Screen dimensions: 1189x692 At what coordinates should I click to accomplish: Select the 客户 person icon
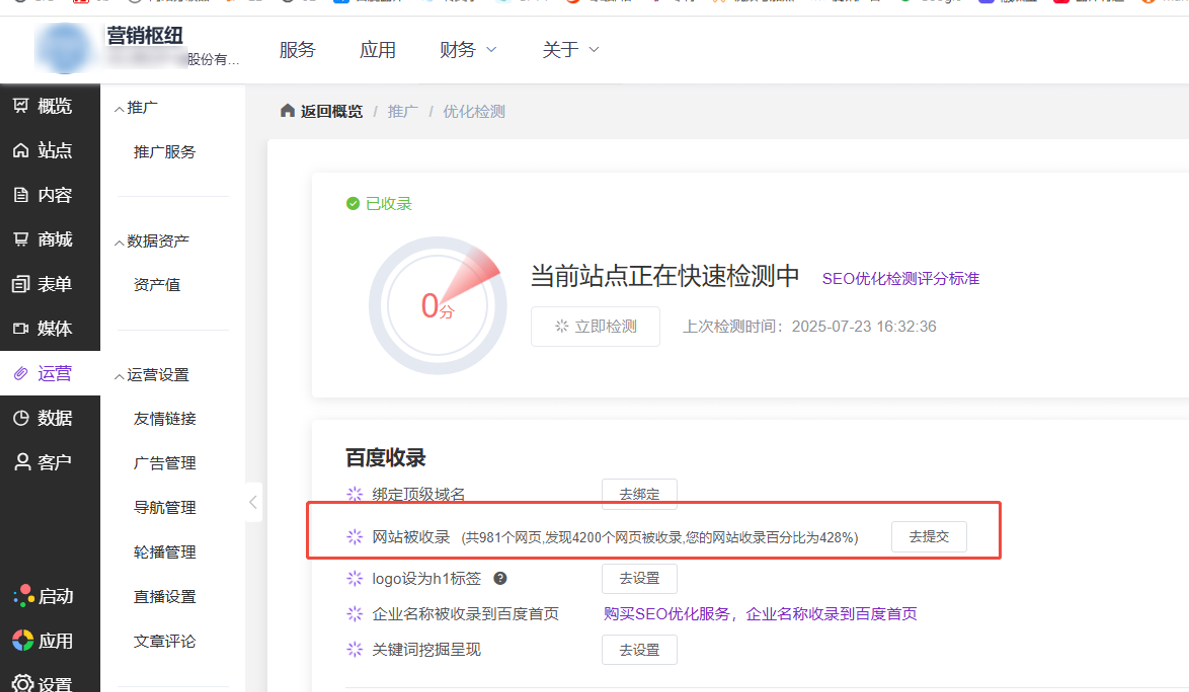[x=21, y=462]
